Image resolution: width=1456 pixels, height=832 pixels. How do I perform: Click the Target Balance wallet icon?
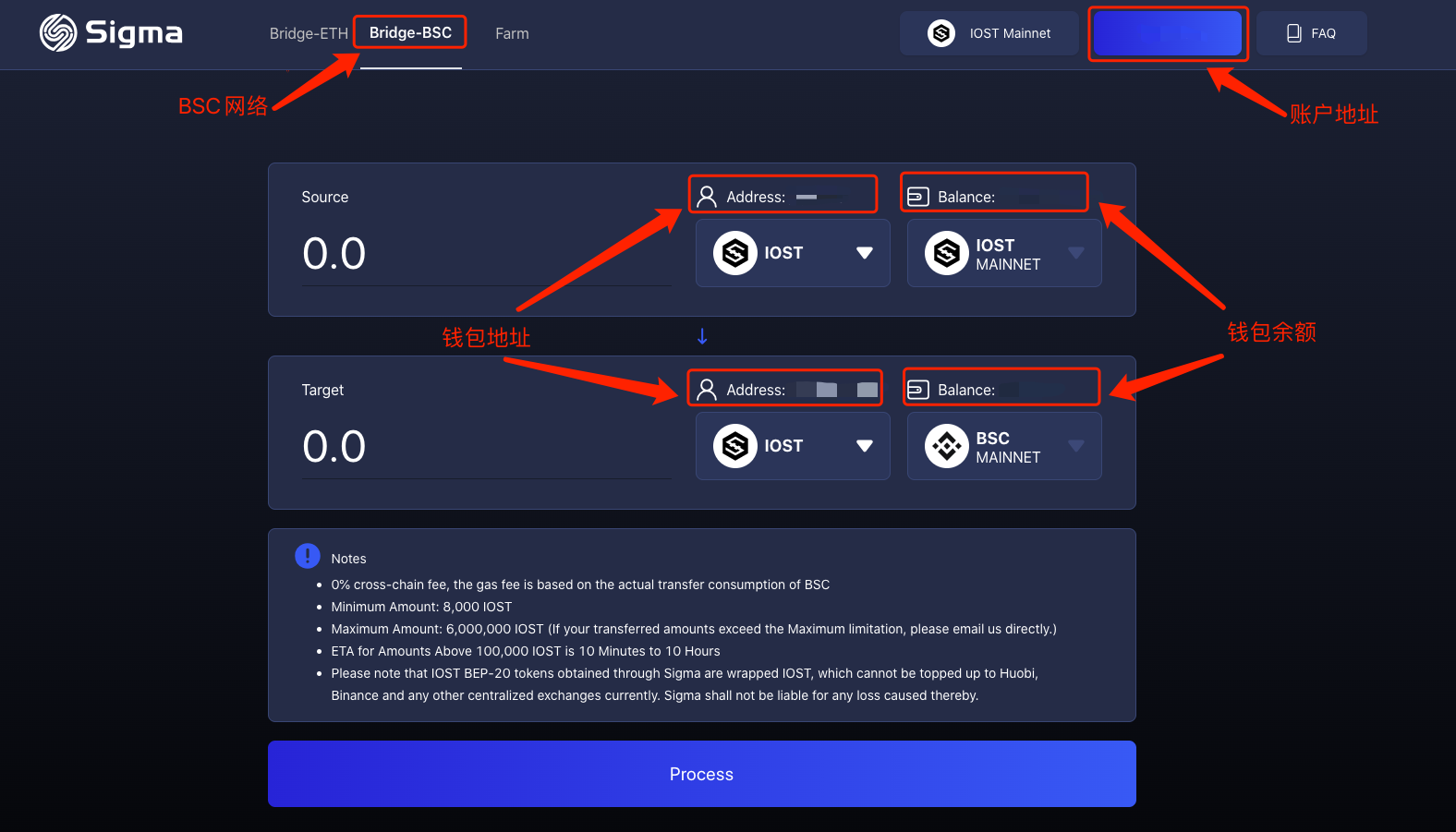918,390
